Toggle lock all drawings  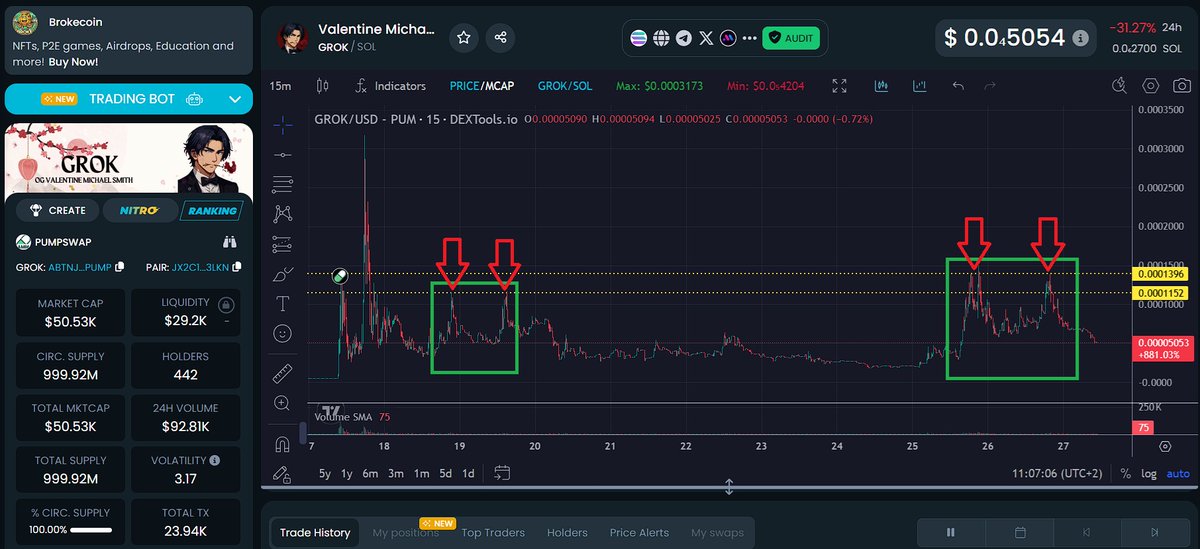[x=283, y=474]
